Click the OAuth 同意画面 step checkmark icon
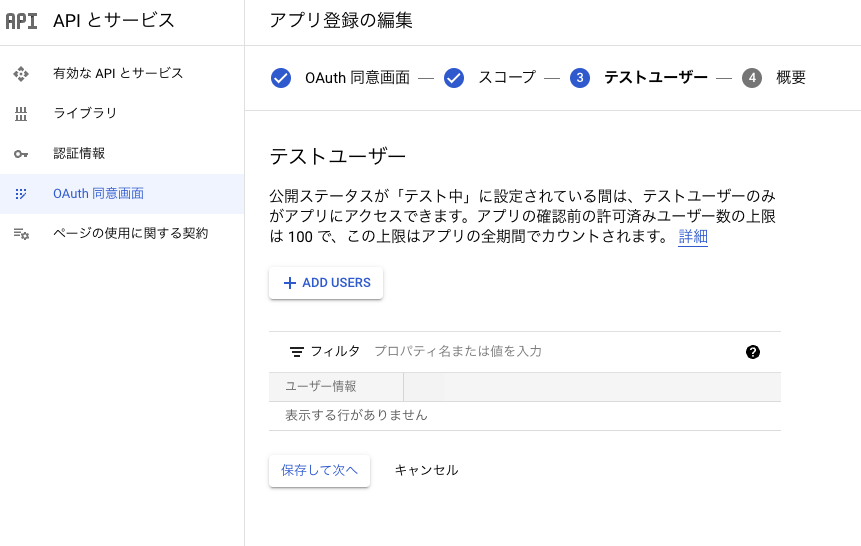The image size is (861, 546). (281, 78)
